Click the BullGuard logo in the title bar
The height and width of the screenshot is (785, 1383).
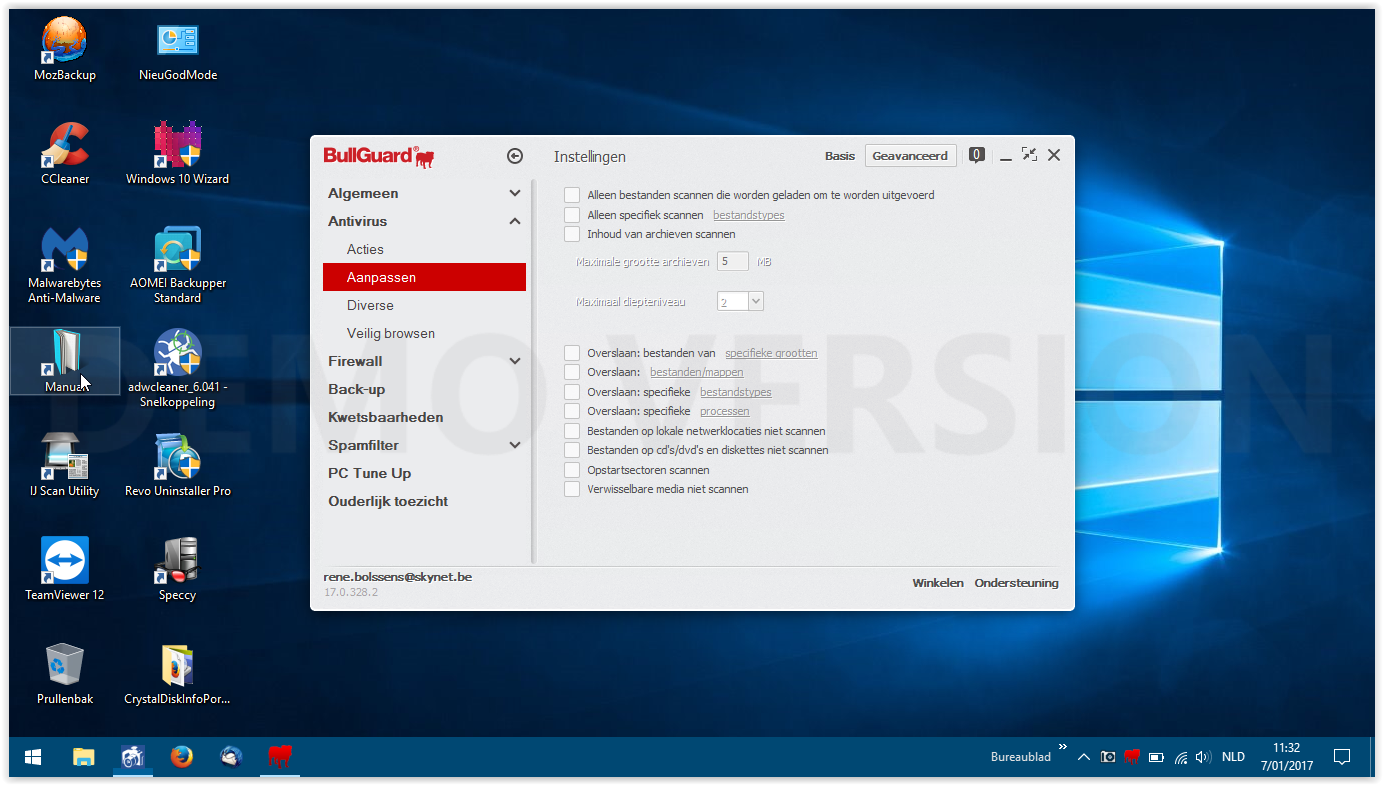point(379,156)
